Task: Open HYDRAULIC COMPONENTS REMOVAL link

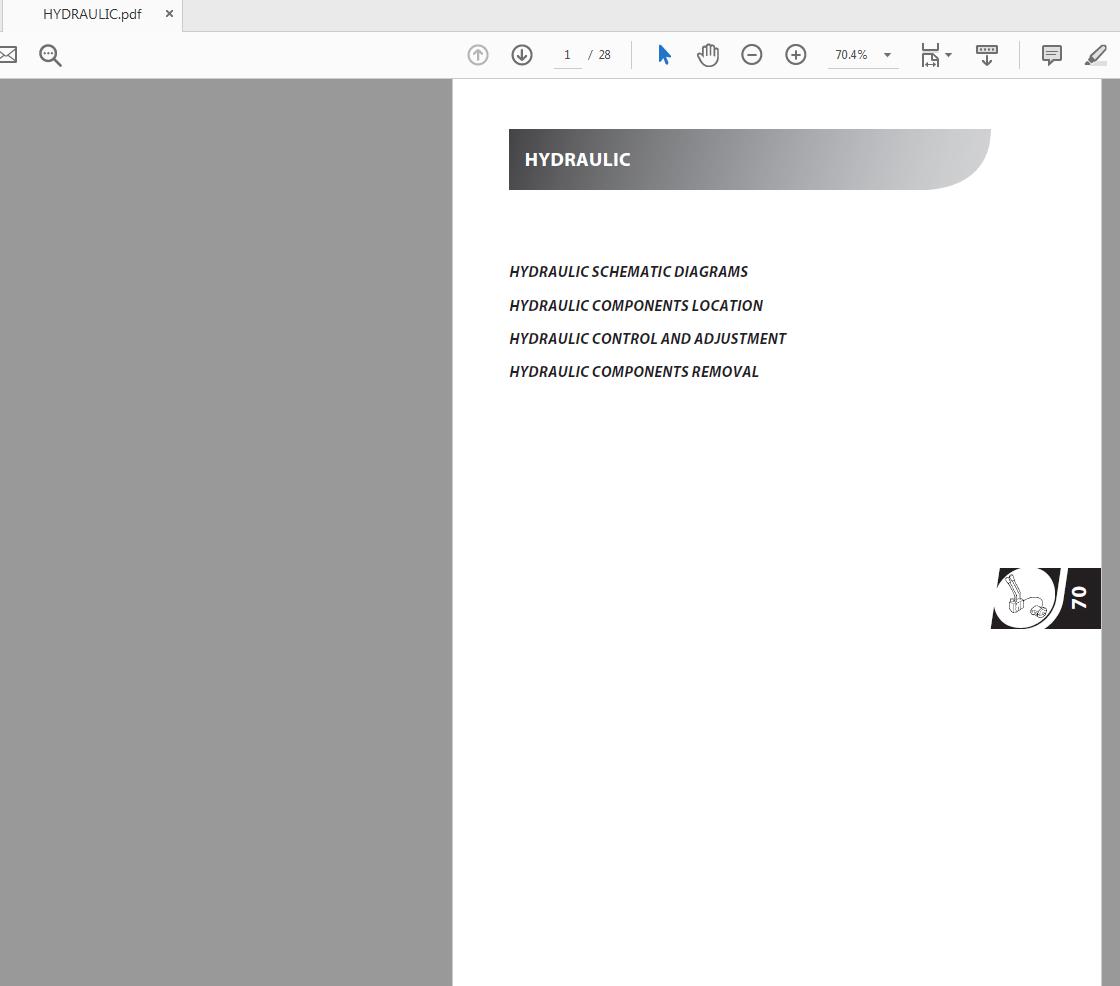Action: point(634,372)
